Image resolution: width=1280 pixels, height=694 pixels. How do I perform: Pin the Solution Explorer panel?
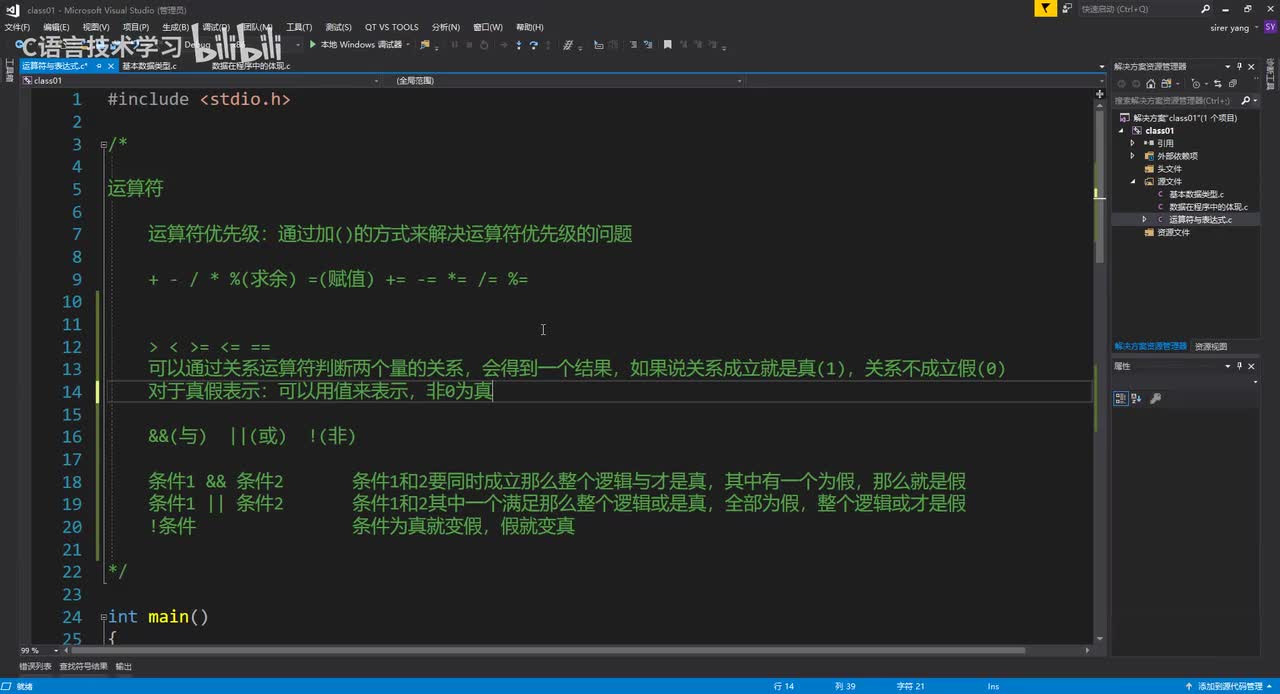click(x=1239, y=66)
